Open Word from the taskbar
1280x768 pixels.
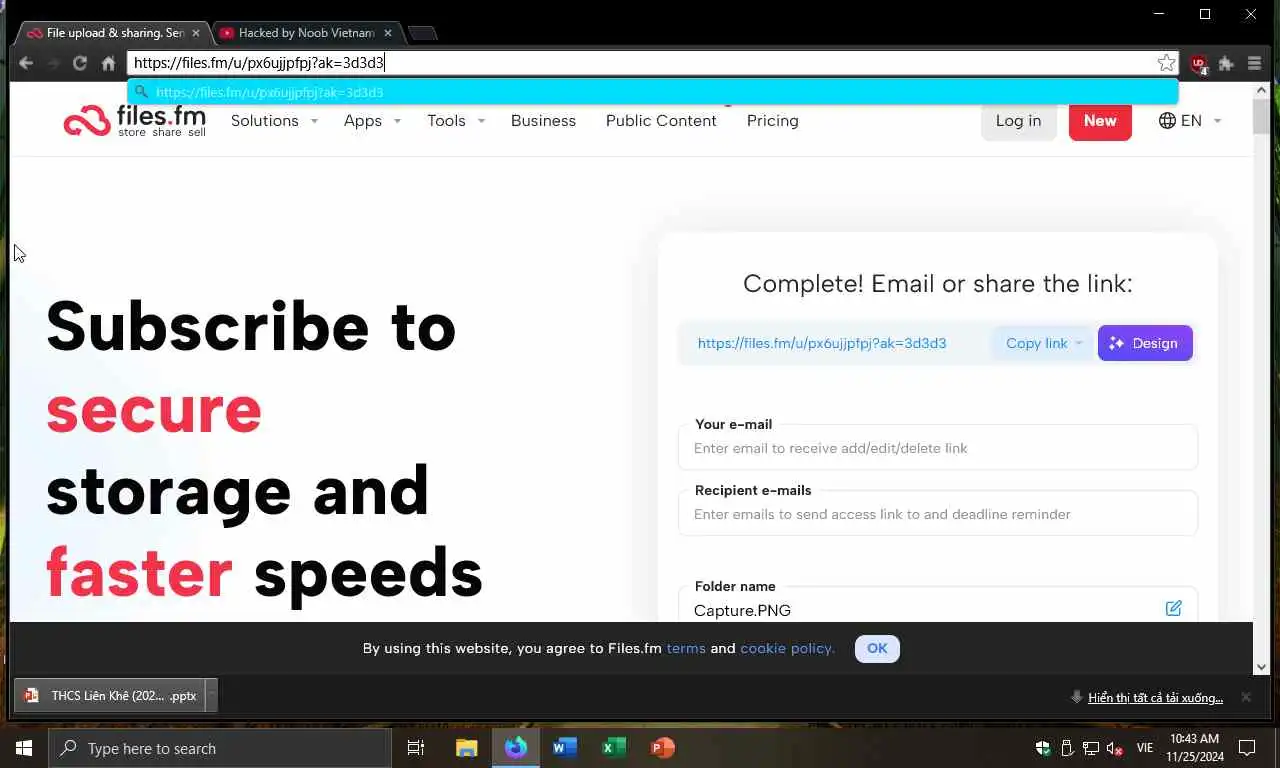pyautogui.click(x=564, y=748)
